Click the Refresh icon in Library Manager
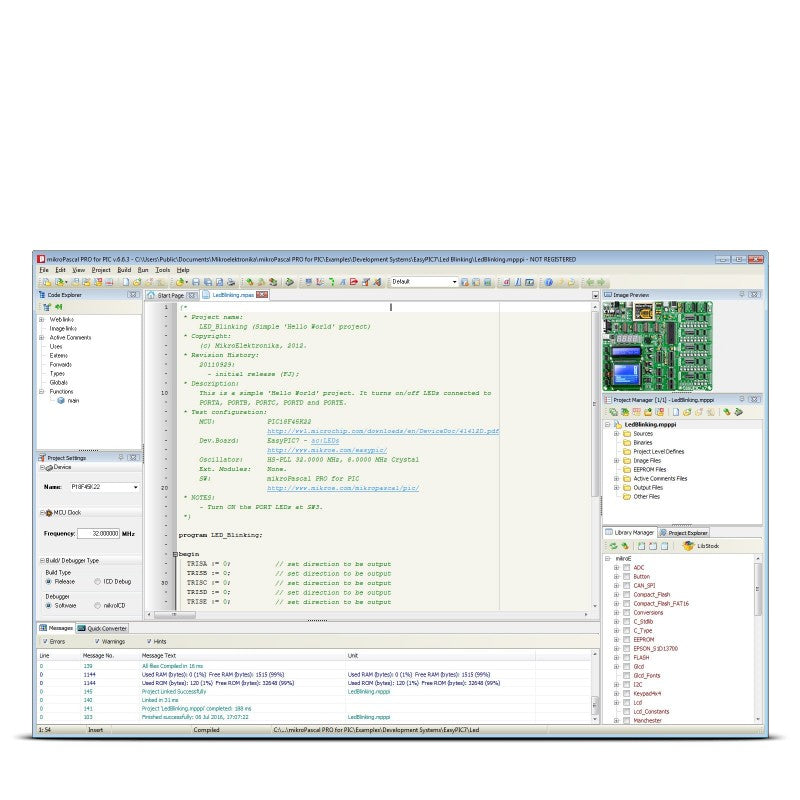Viewport: 800px width, 800px height. click(x=614, y=545)
